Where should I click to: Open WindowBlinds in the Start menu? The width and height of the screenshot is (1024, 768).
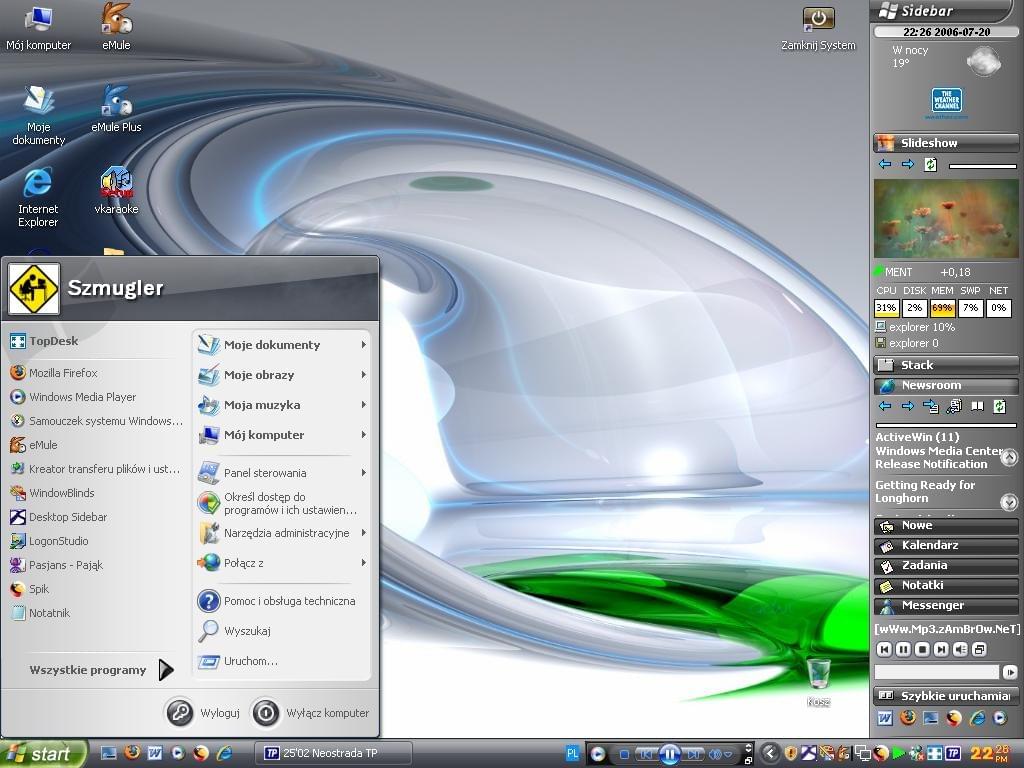click(52, 493)
